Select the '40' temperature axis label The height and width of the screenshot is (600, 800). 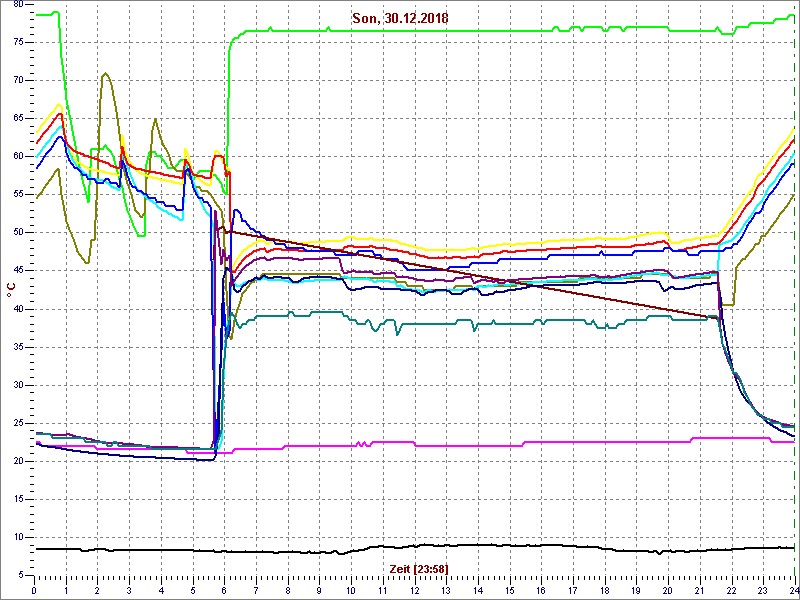click(x=18, y=309)
